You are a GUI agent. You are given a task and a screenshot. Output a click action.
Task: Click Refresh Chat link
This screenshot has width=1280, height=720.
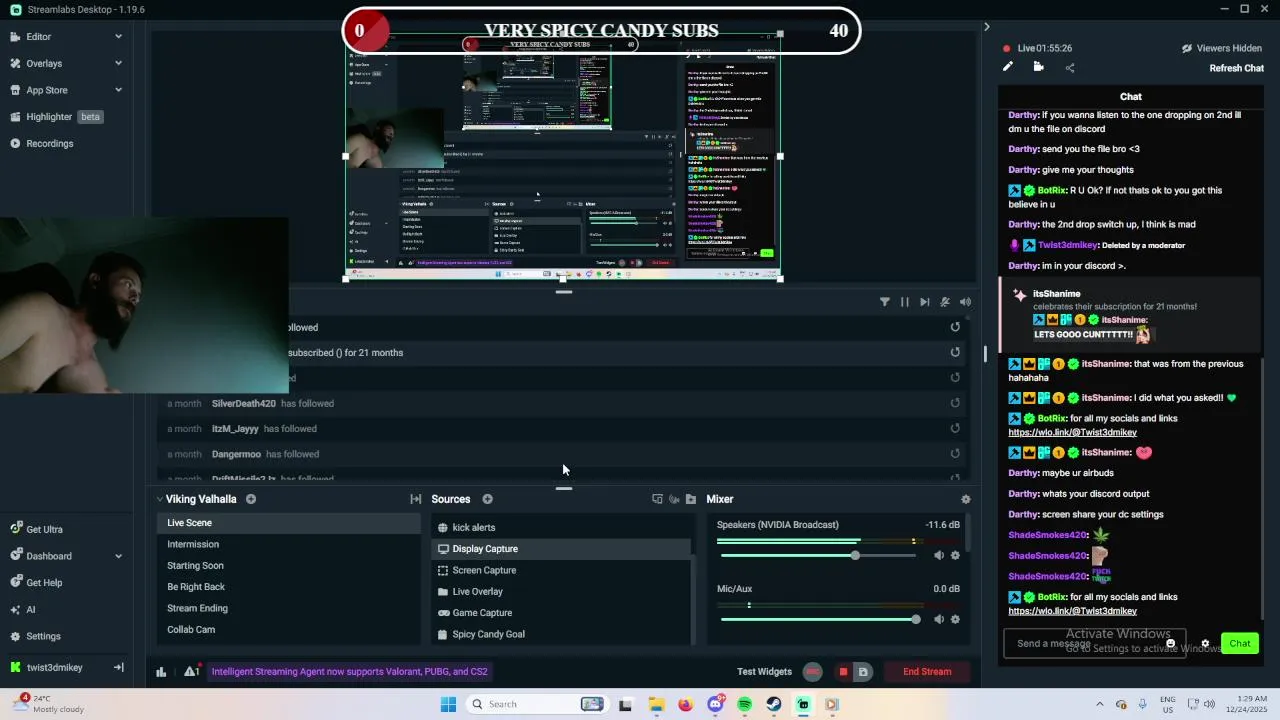coord(1237,68)
